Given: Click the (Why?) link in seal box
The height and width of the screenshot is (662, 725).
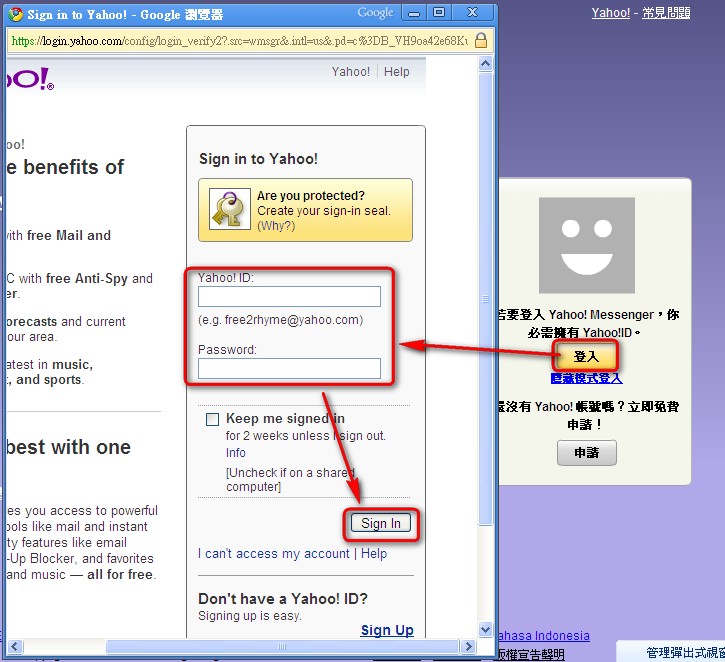Looking at the screenshot, I should point(276,226).
